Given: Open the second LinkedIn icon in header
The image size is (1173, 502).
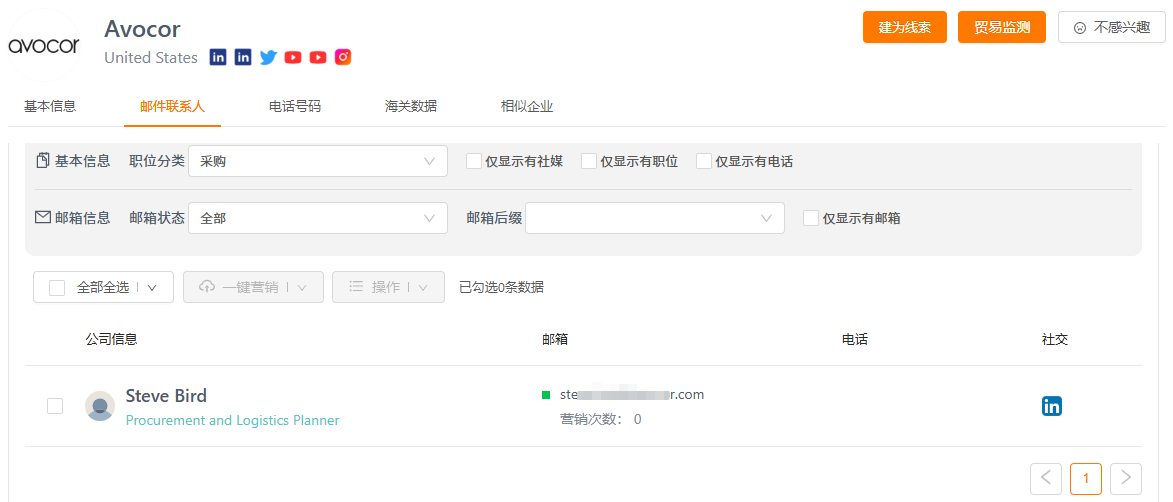Looking at the screenshot, I should click(x=243, y=57).
